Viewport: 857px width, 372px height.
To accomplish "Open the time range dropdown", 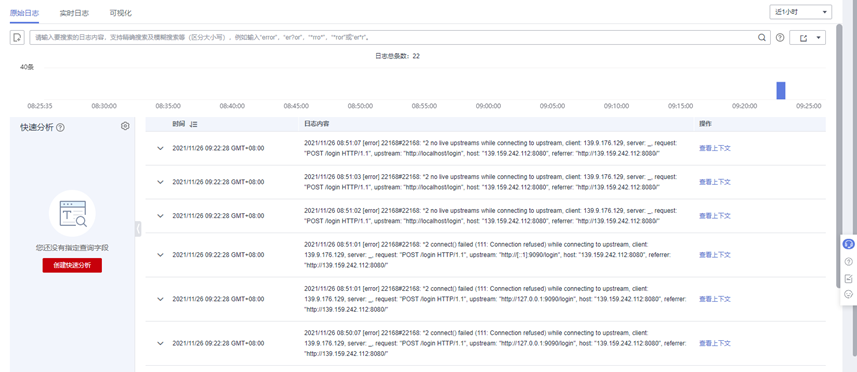I will tap(801, 12).
